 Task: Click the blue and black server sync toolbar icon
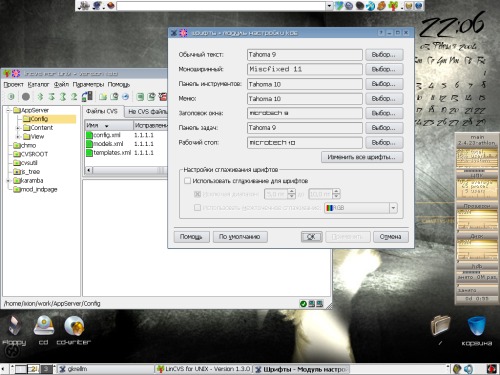(87, 96)
